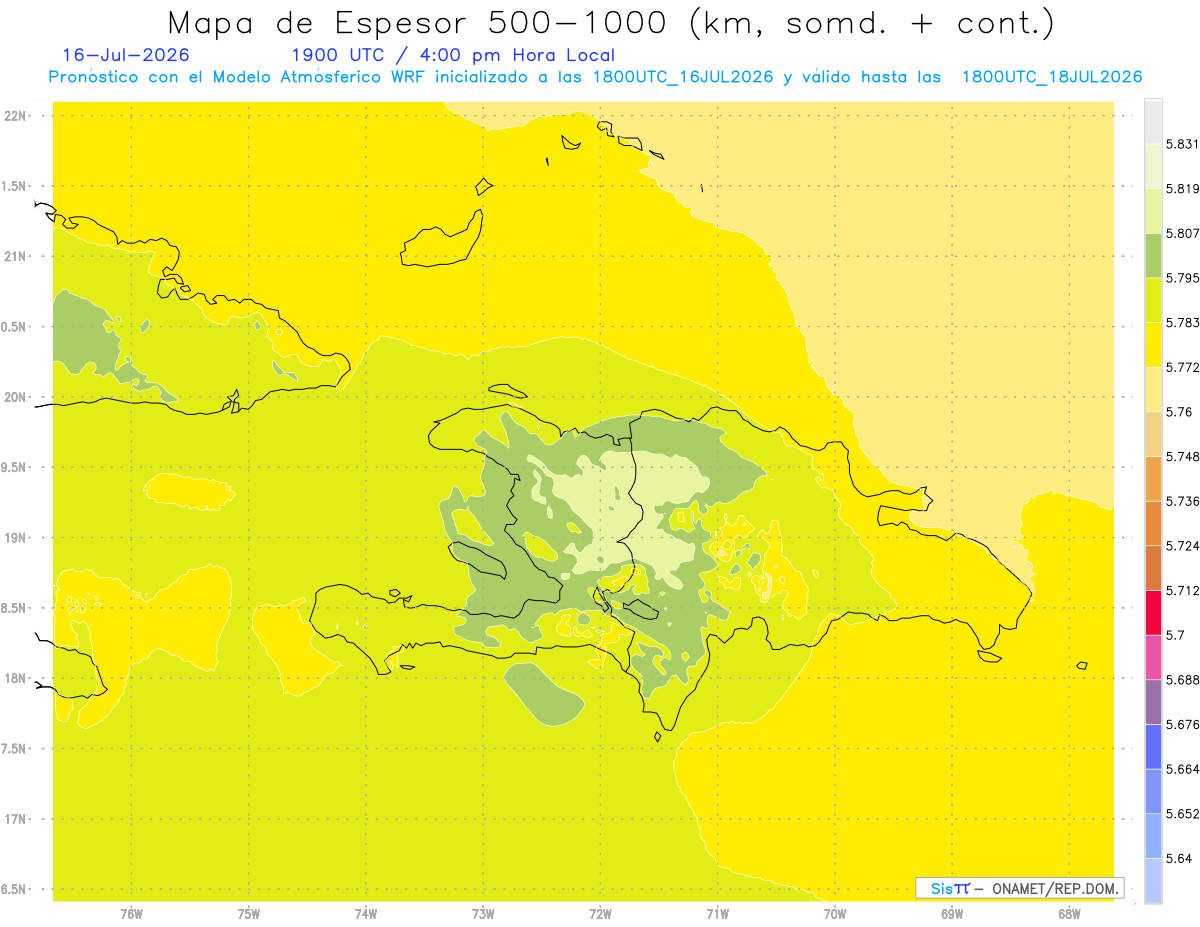This screenshot has height=927, width=1200.
Task: Click the 6.5N latitude label
Action: click(x=12, y=889)
